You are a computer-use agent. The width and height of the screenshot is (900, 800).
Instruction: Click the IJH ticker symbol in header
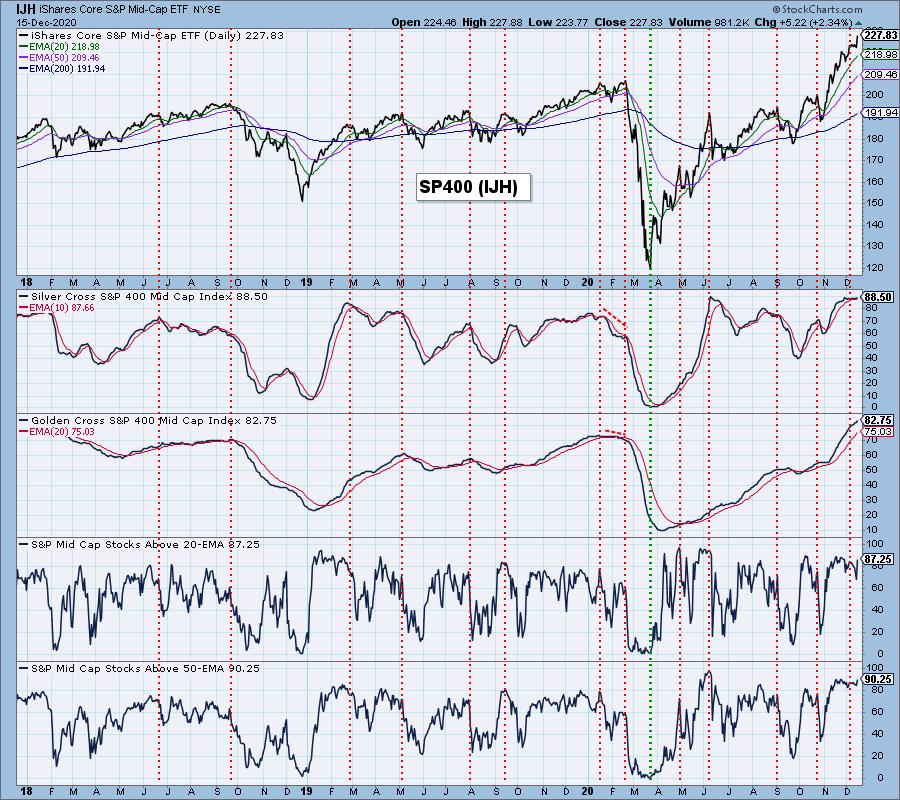pos(27,9)
